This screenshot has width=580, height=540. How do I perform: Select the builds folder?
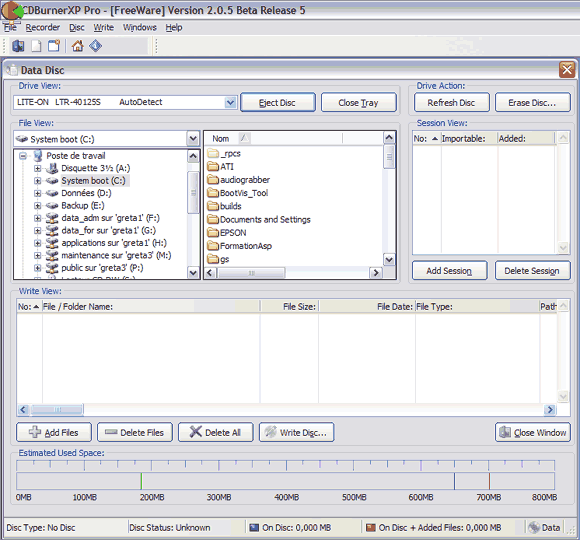coord(230,206)
